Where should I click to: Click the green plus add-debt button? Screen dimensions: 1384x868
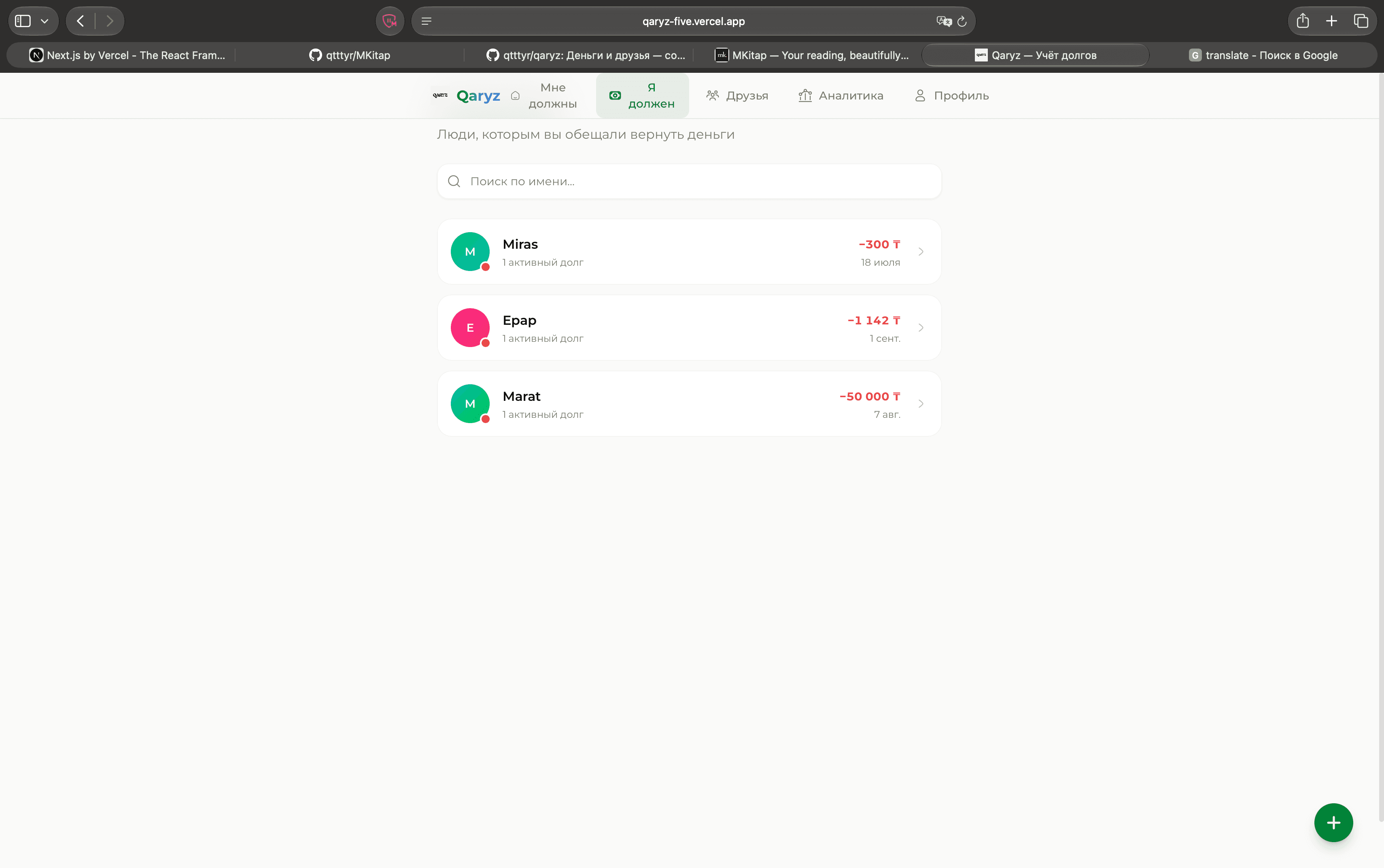[x=1333, y=822]
